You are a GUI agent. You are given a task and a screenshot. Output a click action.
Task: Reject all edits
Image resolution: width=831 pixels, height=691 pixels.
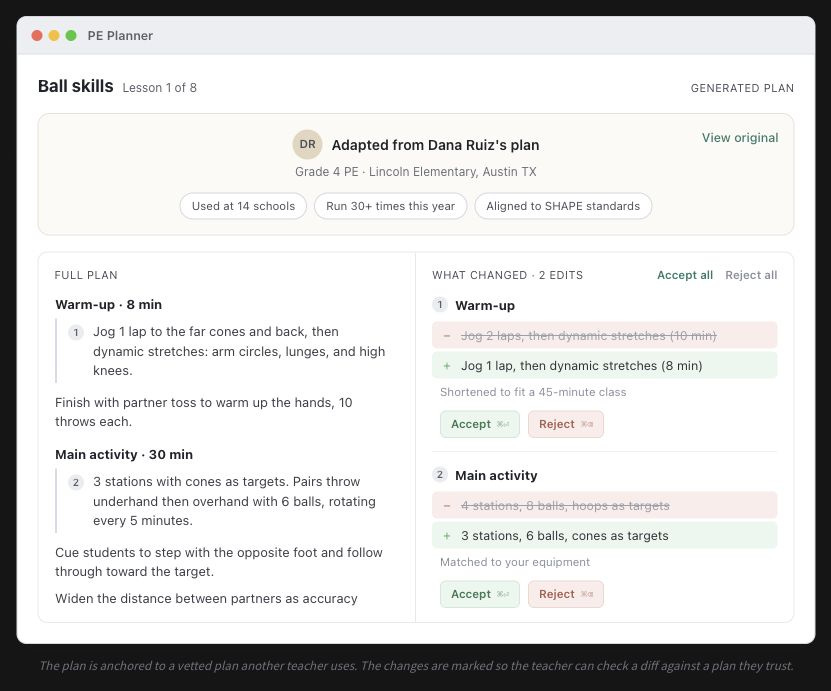751,275
